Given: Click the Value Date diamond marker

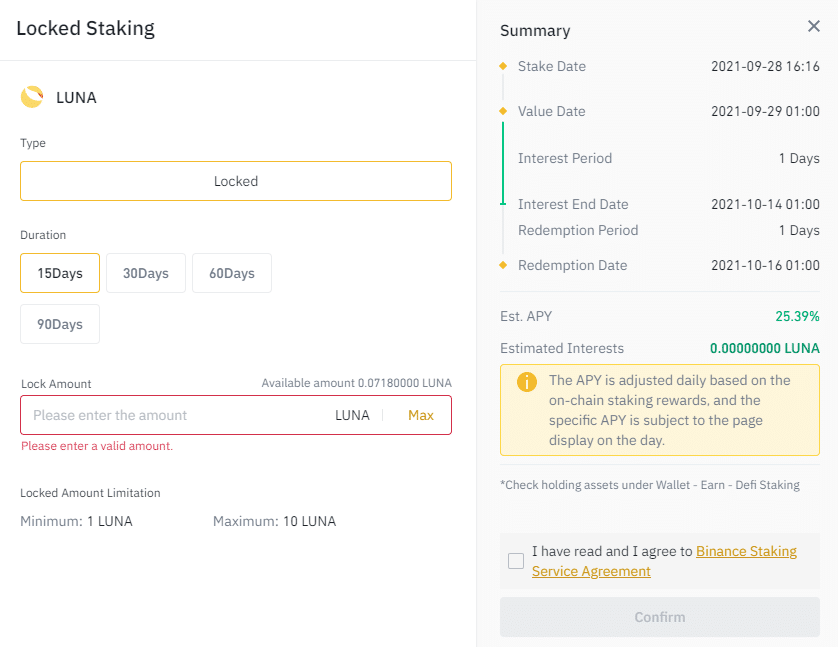Looking at the screenshot, I should pyautogui.click(x=503, y=111).
